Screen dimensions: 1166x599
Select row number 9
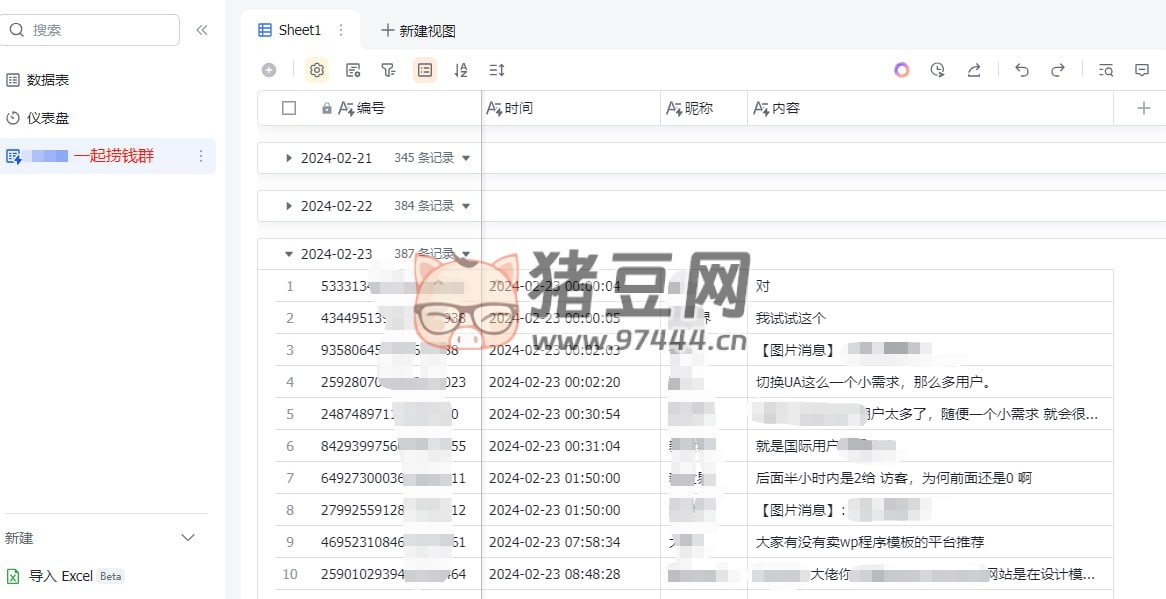pyautogui.click(x=290, y=542)
